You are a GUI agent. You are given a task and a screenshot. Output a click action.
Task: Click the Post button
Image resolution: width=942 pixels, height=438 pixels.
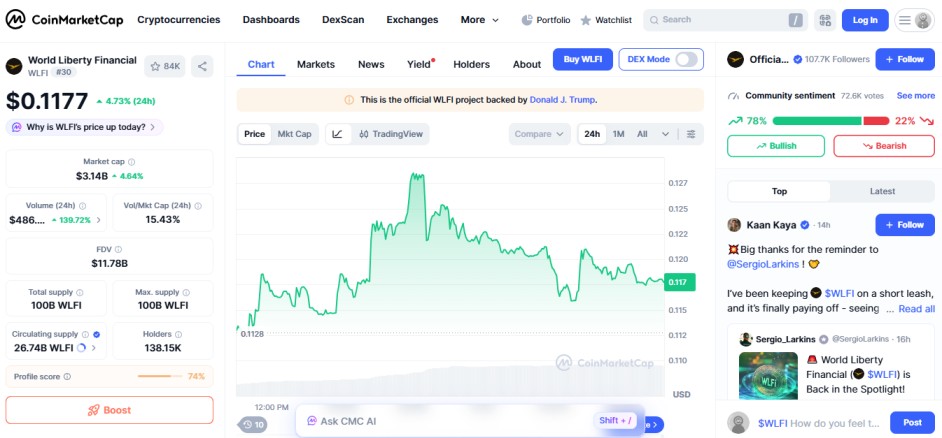(912, 422)
